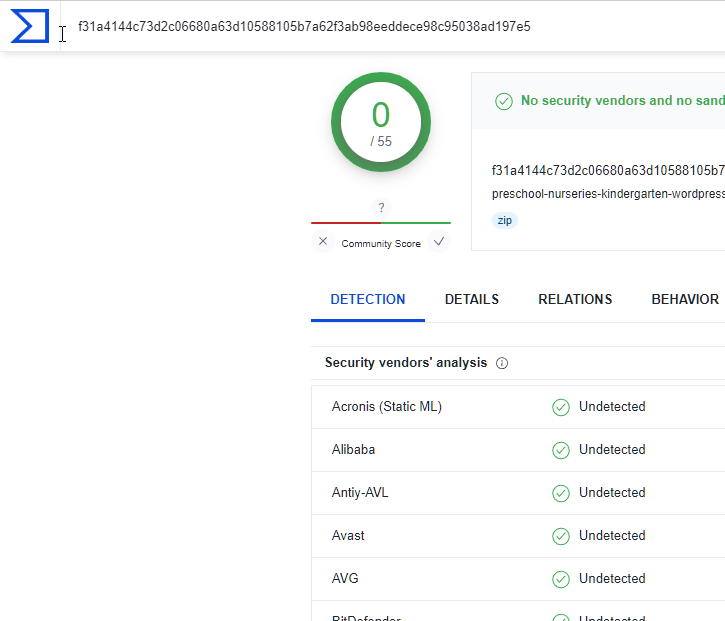Click the preschool-nurseries-kindergarten-wordpress file name
Viewport: 725px width, 621px height.
(x=608, y=194)
